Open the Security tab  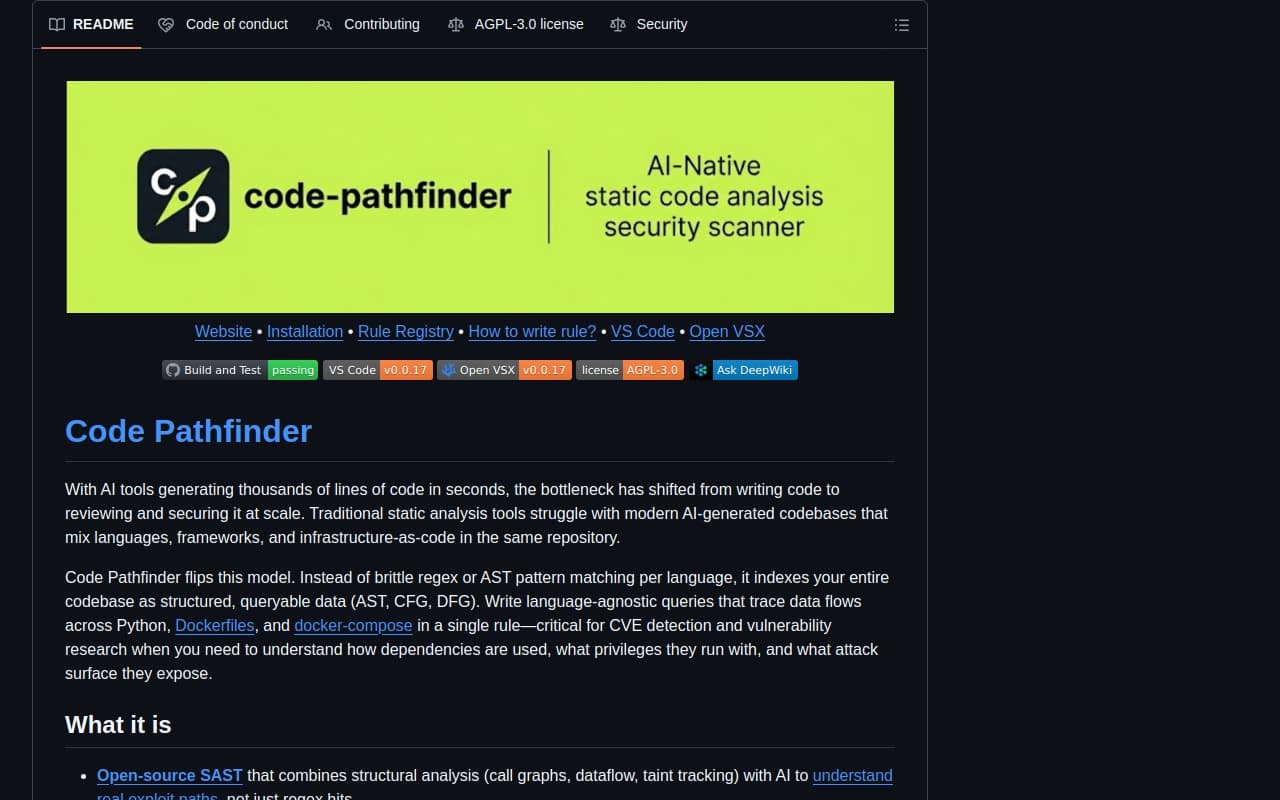click(661, 24)
